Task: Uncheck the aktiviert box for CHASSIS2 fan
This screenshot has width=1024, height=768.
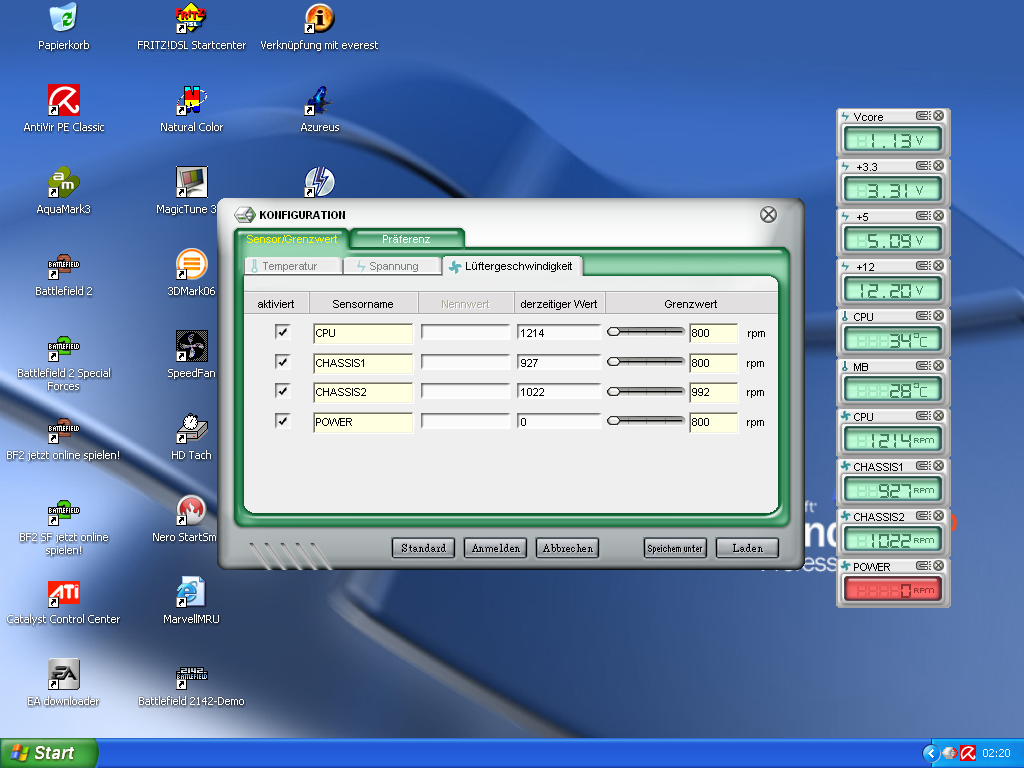Action: 282,391
